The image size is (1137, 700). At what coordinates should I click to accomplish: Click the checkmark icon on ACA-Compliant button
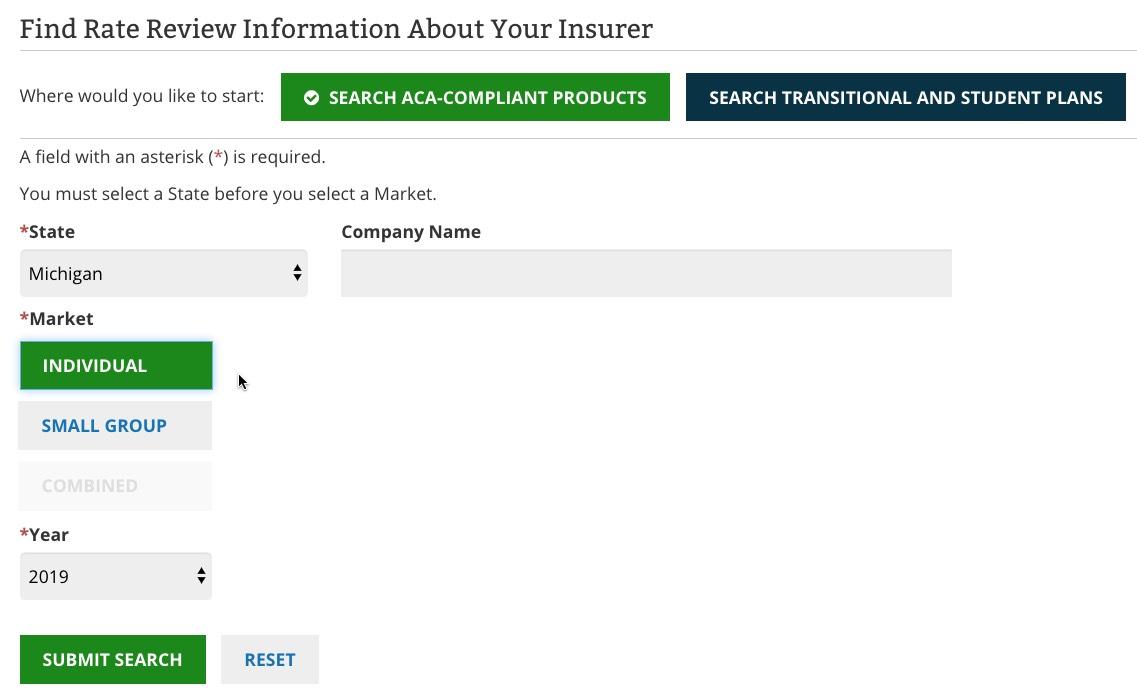pyautogui.click(x=312, y=98)
